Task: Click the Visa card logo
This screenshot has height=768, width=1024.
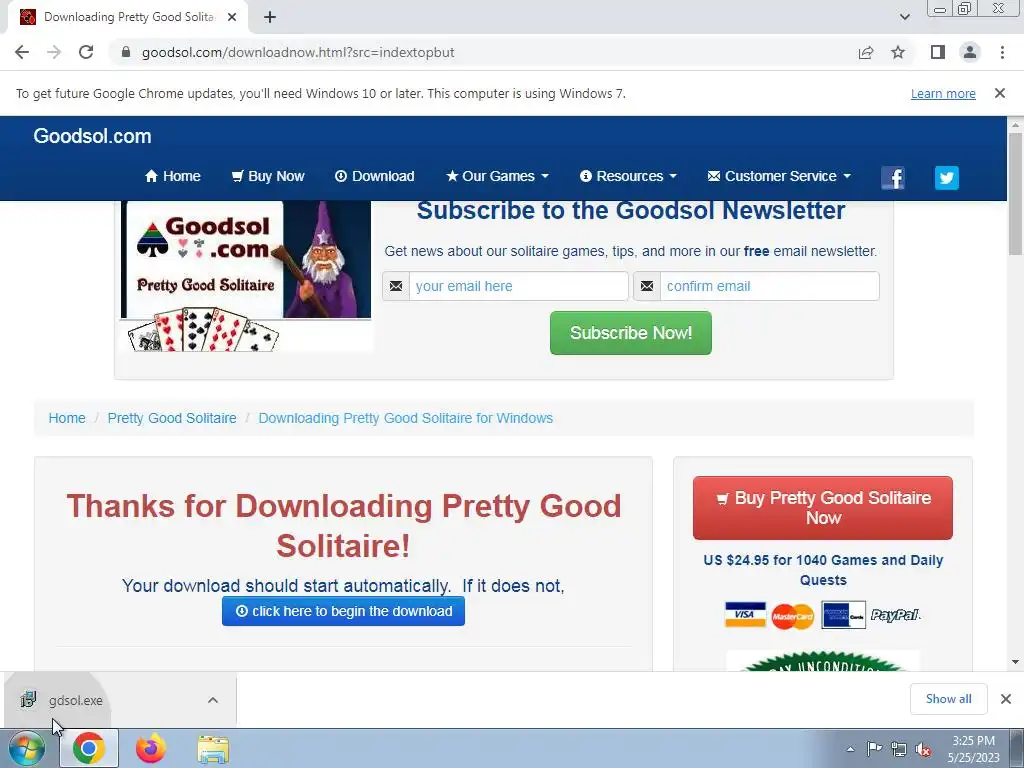Action: [x=744, y=615]
